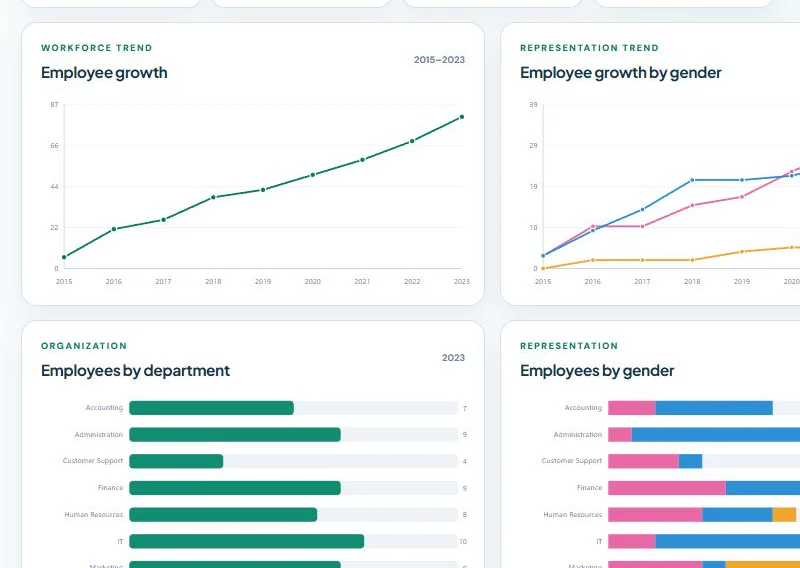Select the green Administration bar in Employees by department
800x568 pixels.
pyautogui.click(x=235, y=434)
